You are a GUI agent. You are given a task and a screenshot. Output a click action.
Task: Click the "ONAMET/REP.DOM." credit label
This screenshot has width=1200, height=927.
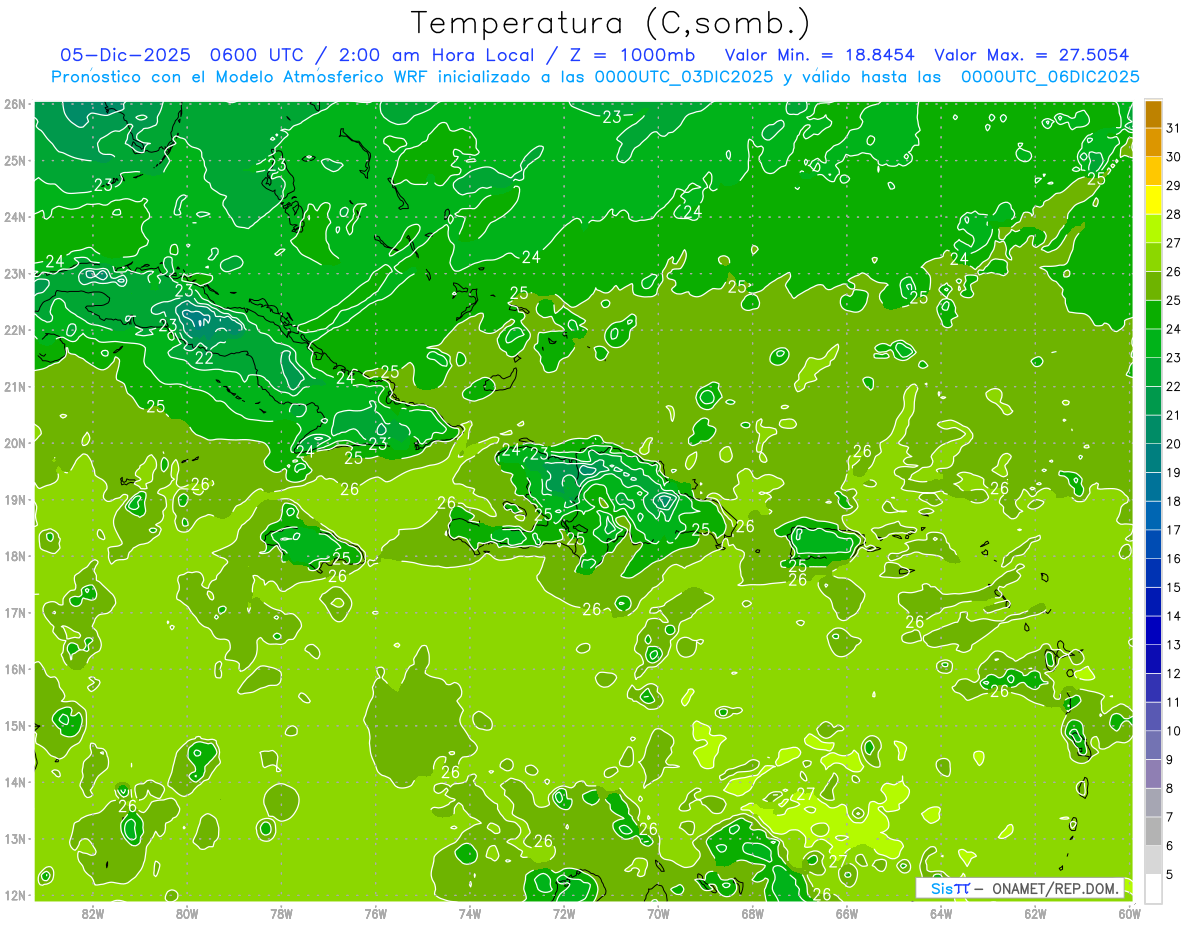coord(1056,888)
